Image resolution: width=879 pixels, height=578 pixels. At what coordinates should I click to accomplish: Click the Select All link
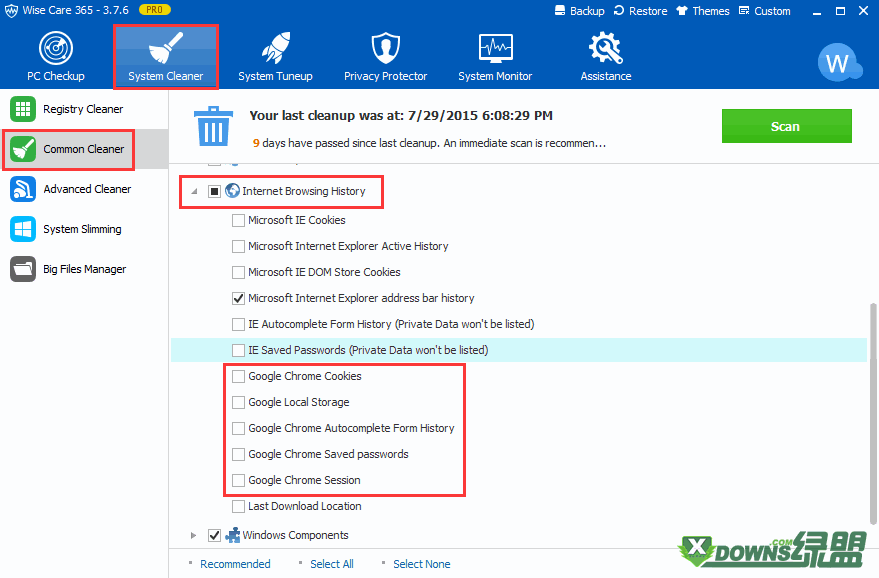point(332,564)
